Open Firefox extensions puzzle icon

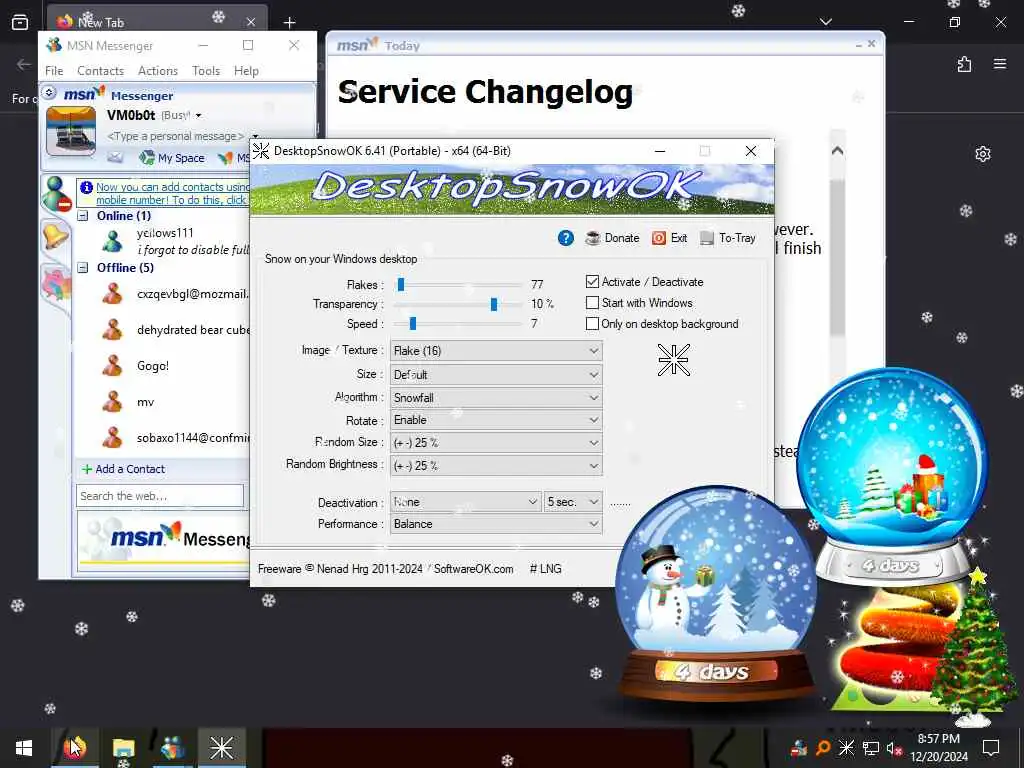964,64
